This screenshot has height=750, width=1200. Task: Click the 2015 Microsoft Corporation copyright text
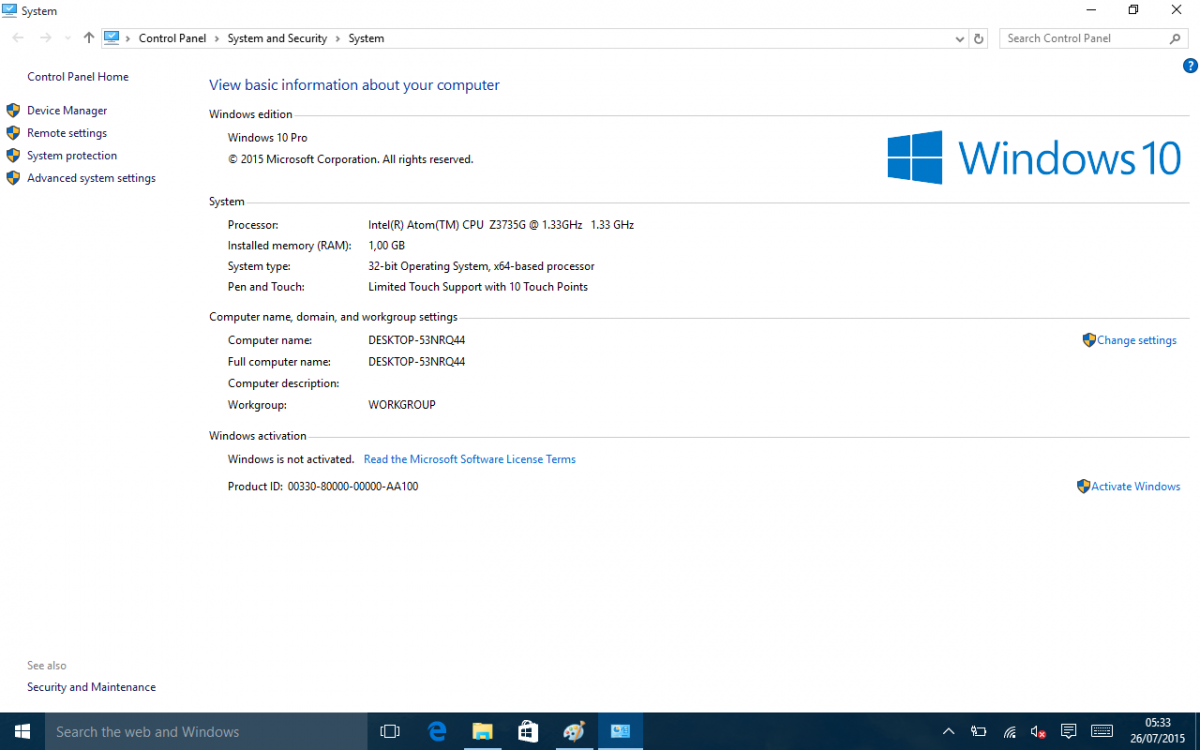[x=351, y=159]
